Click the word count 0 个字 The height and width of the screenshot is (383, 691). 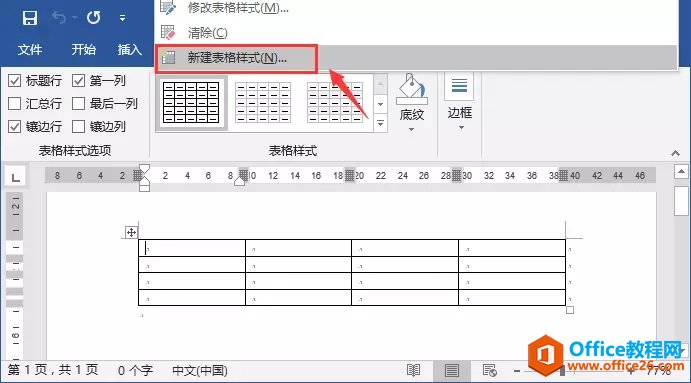(x=135, y=370)
